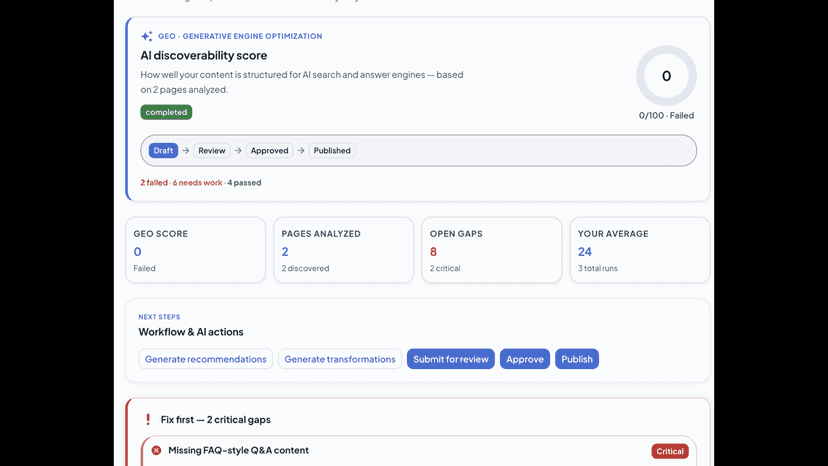Select the Review workflow stage
The height and width of the screenshot is (466, 828).
click(x=212, y=151)
